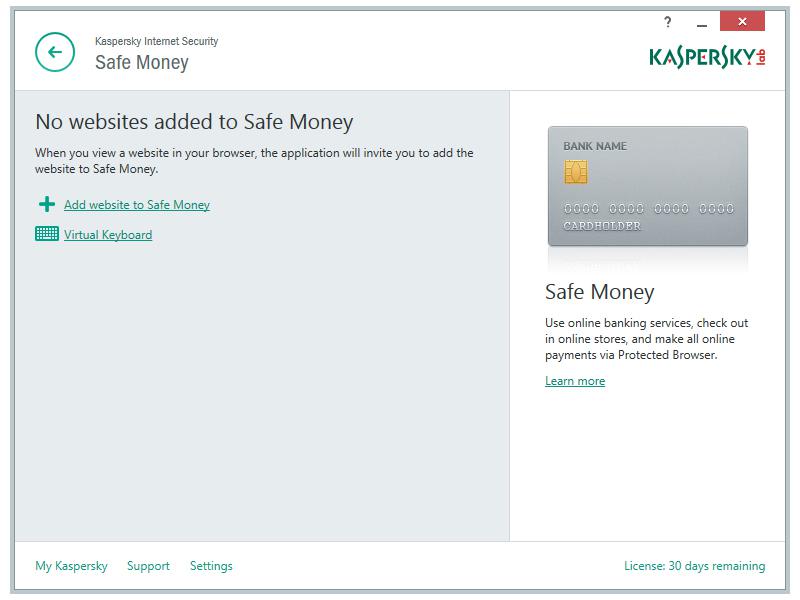The image size is (800, 600).
Task: Open help via the question mark icon
Action: pyautogui.click(x=667, y=22)
